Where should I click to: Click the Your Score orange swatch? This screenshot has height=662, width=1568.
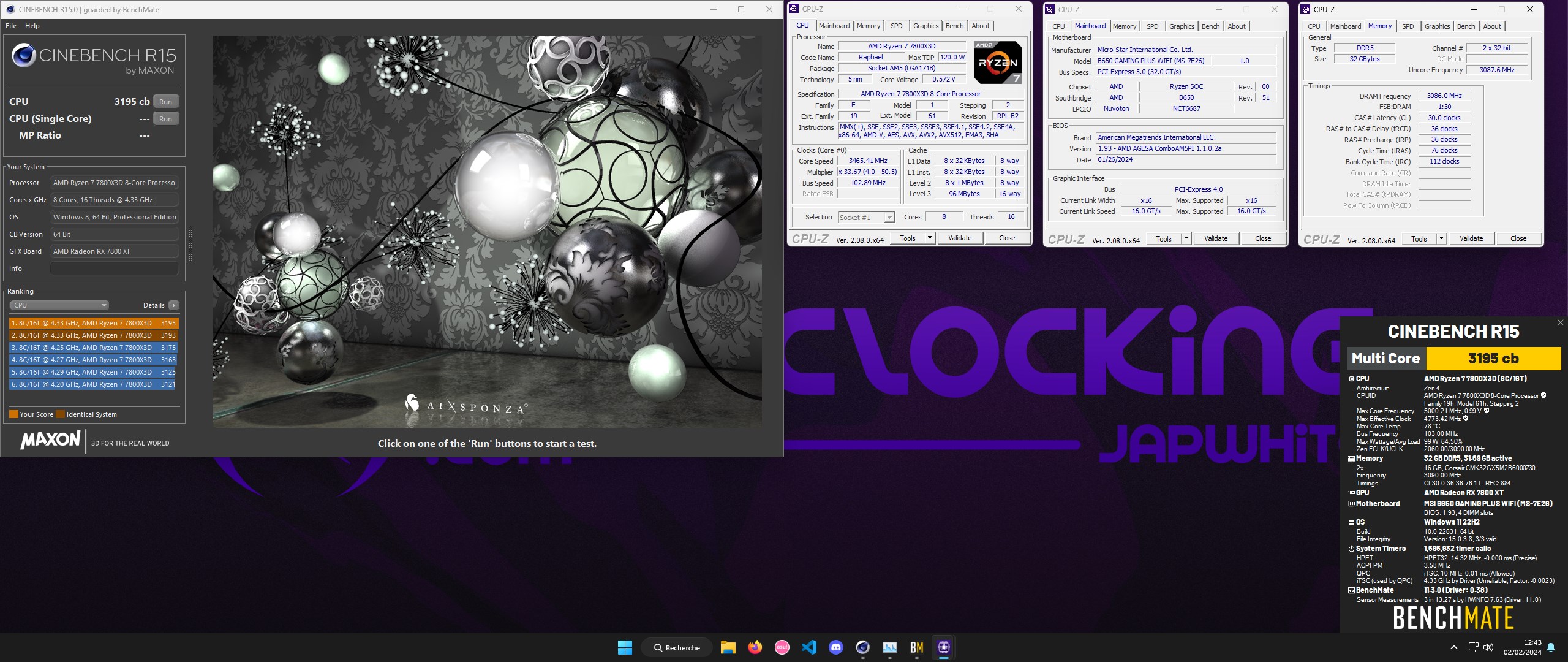tap(13, 414)
